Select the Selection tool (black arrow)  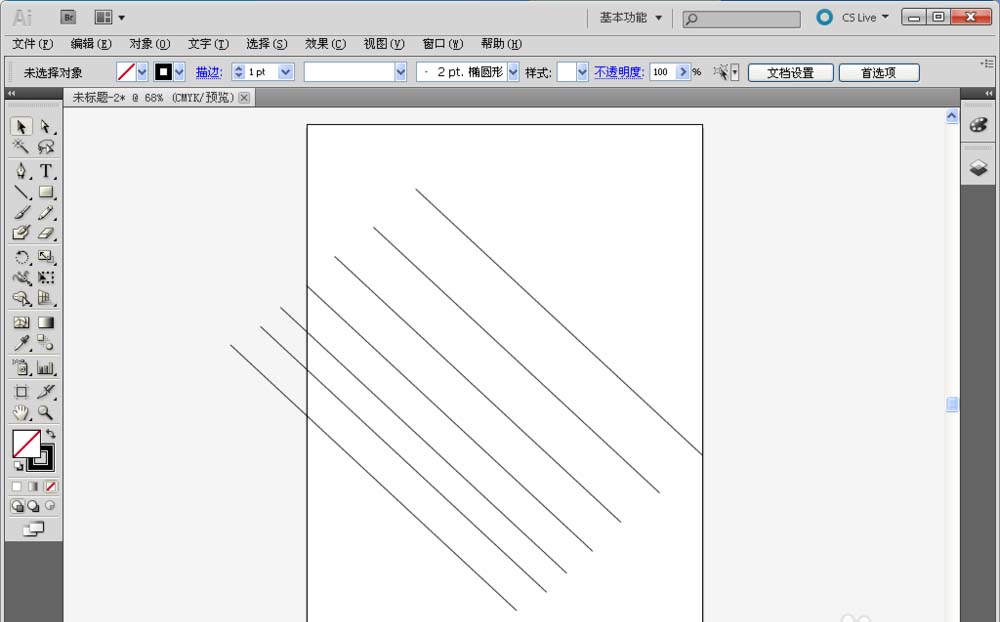coord(21,126)
